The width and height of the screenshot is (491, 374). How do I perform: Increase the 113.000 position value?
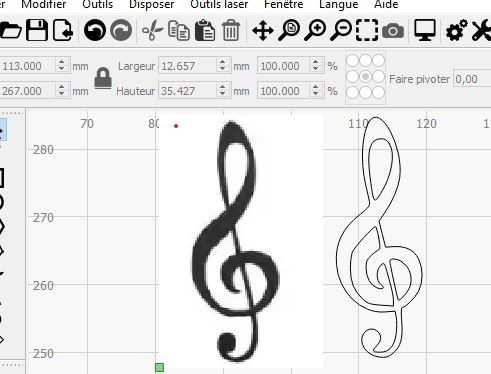pos(61,61)
